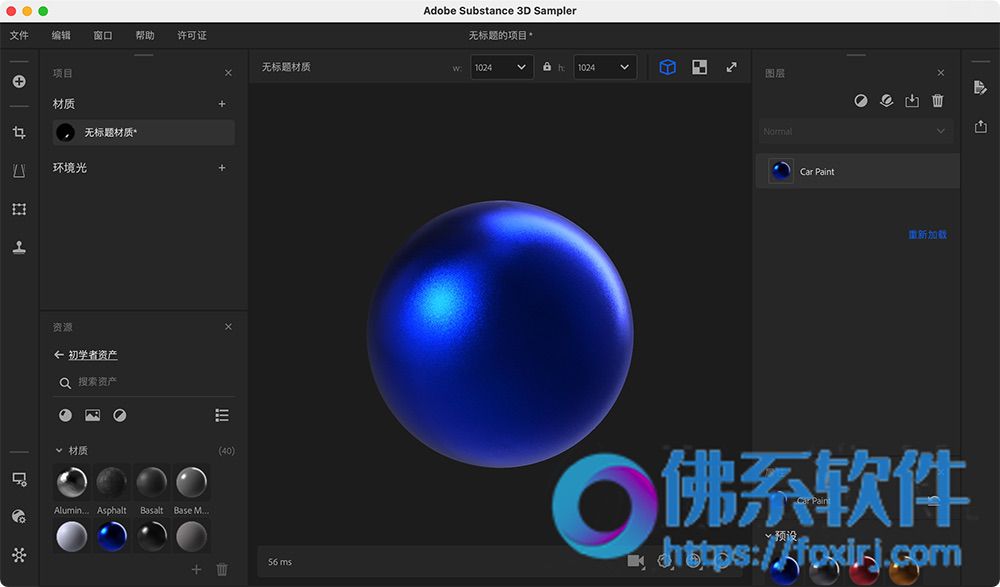Add a new material with the 材质 plus
Viewport: 1000px width, 587px height.
coord(222,103)
